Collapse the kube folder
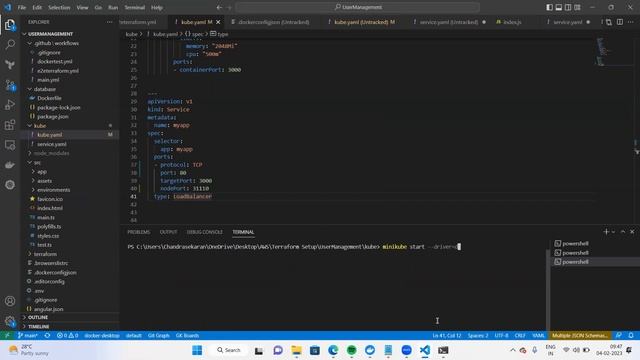The image size is (640, 360). pyautogui.click(x=40, y=126)
